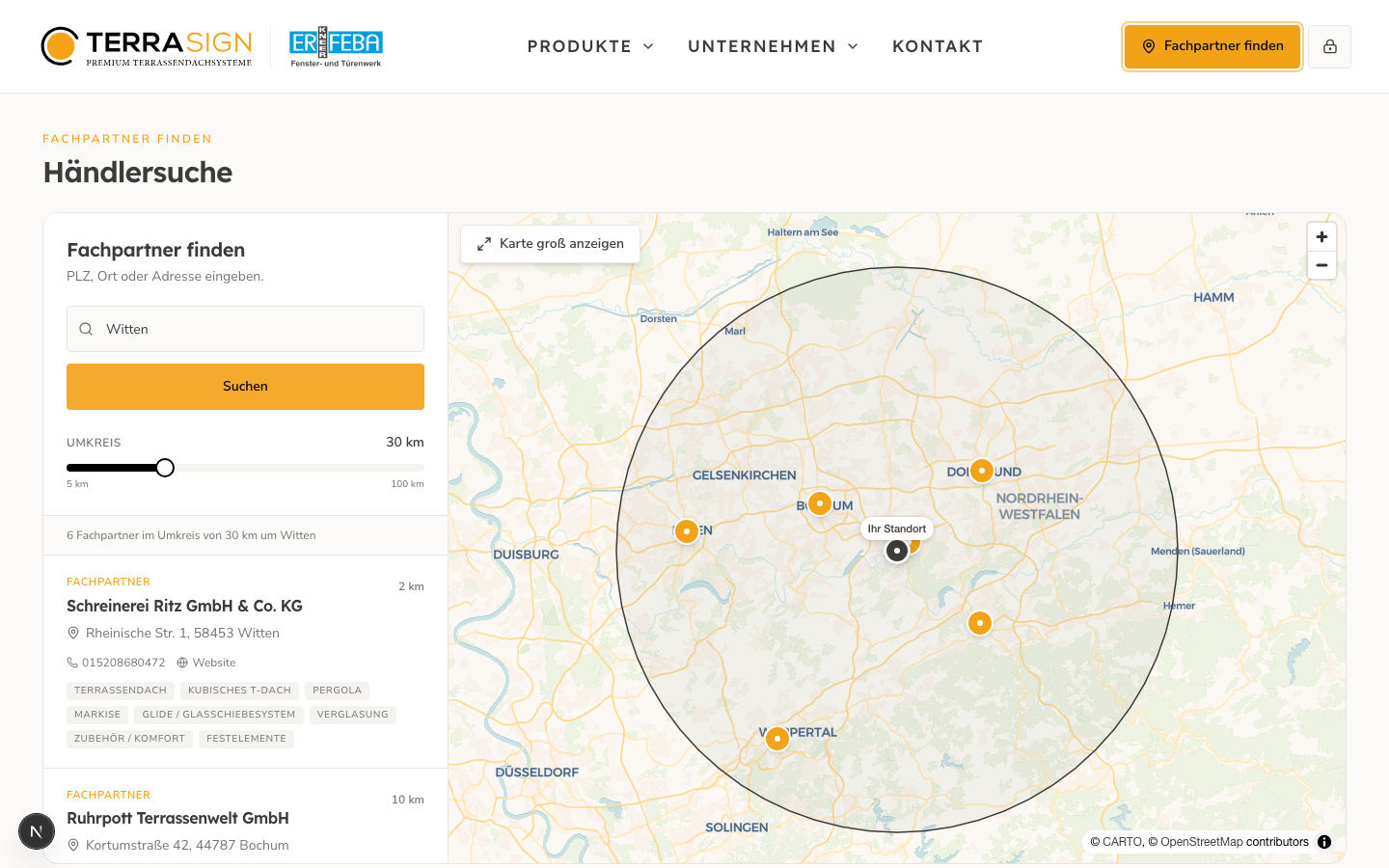The width and height of the screenshot is (1389, 868).
Task: Click the search magnifier icon
Action: coord(86,329)
